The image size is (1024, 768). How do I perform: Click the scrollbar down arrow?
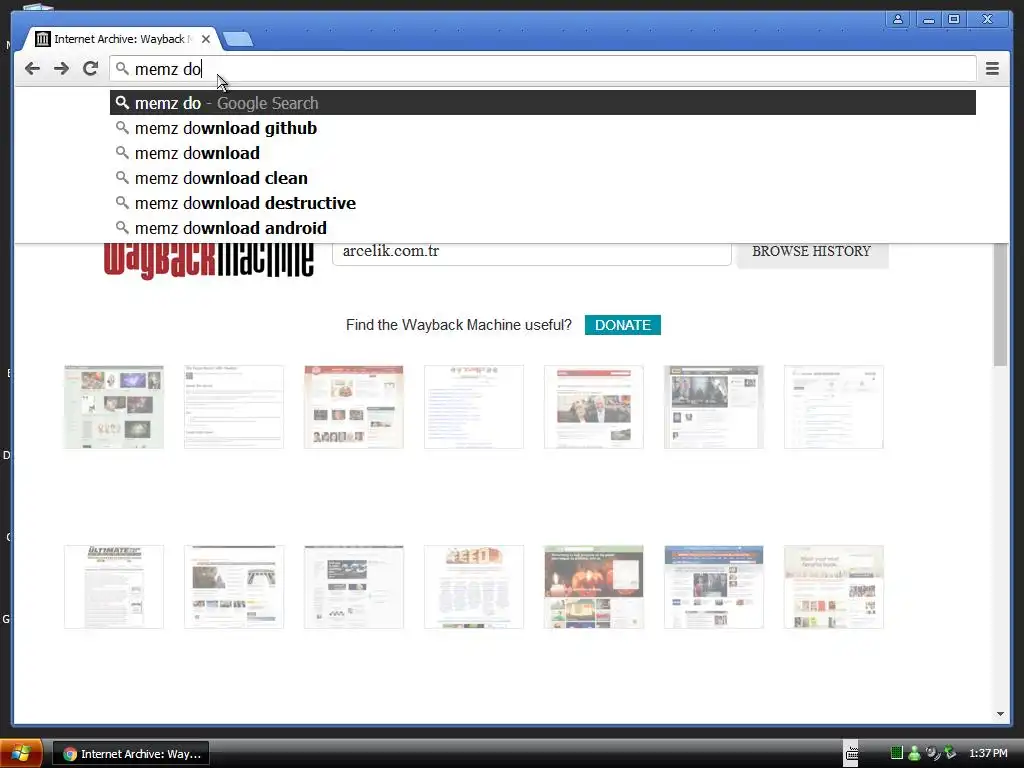pos(1000,714)
